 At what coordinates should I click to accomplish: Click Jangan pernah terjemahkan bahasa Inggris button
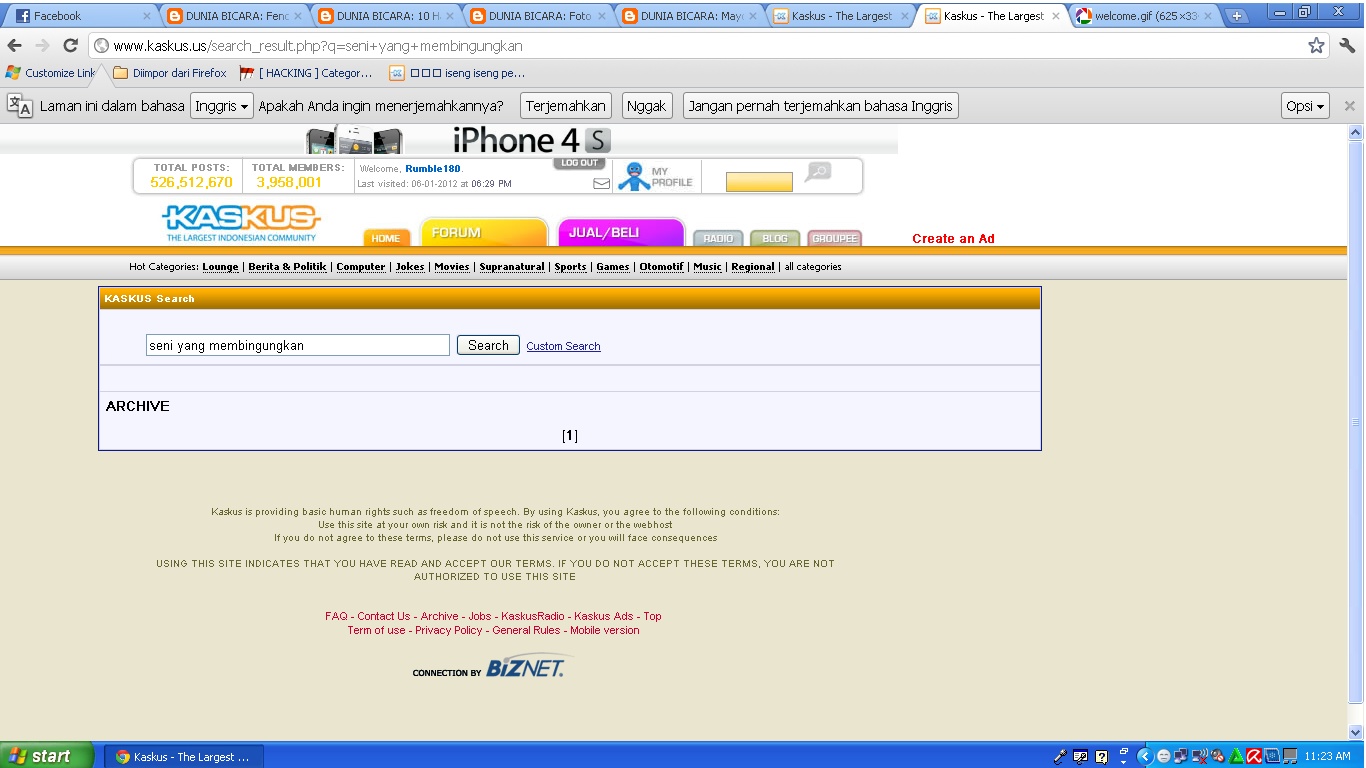pos(821,106)
